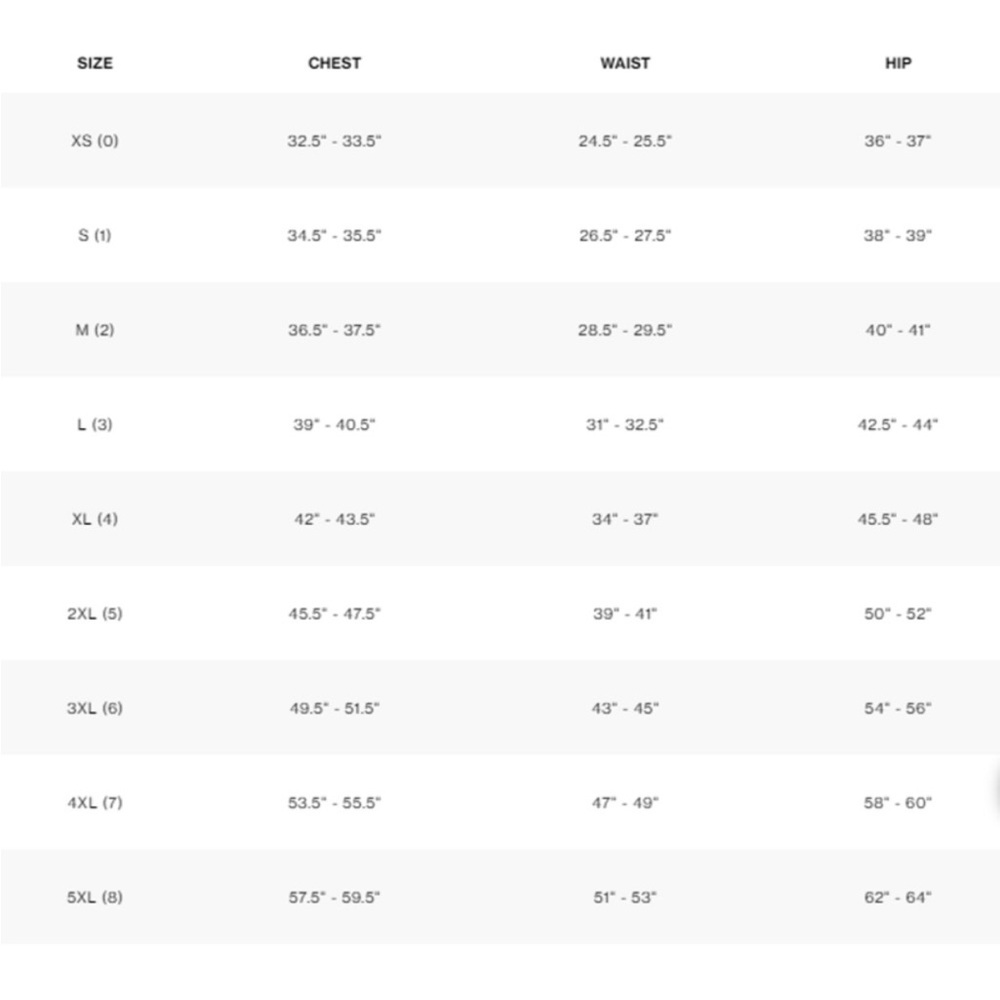
Task: Click hip measurement 45.5" - 48"
Action: (x=898, y=519)
